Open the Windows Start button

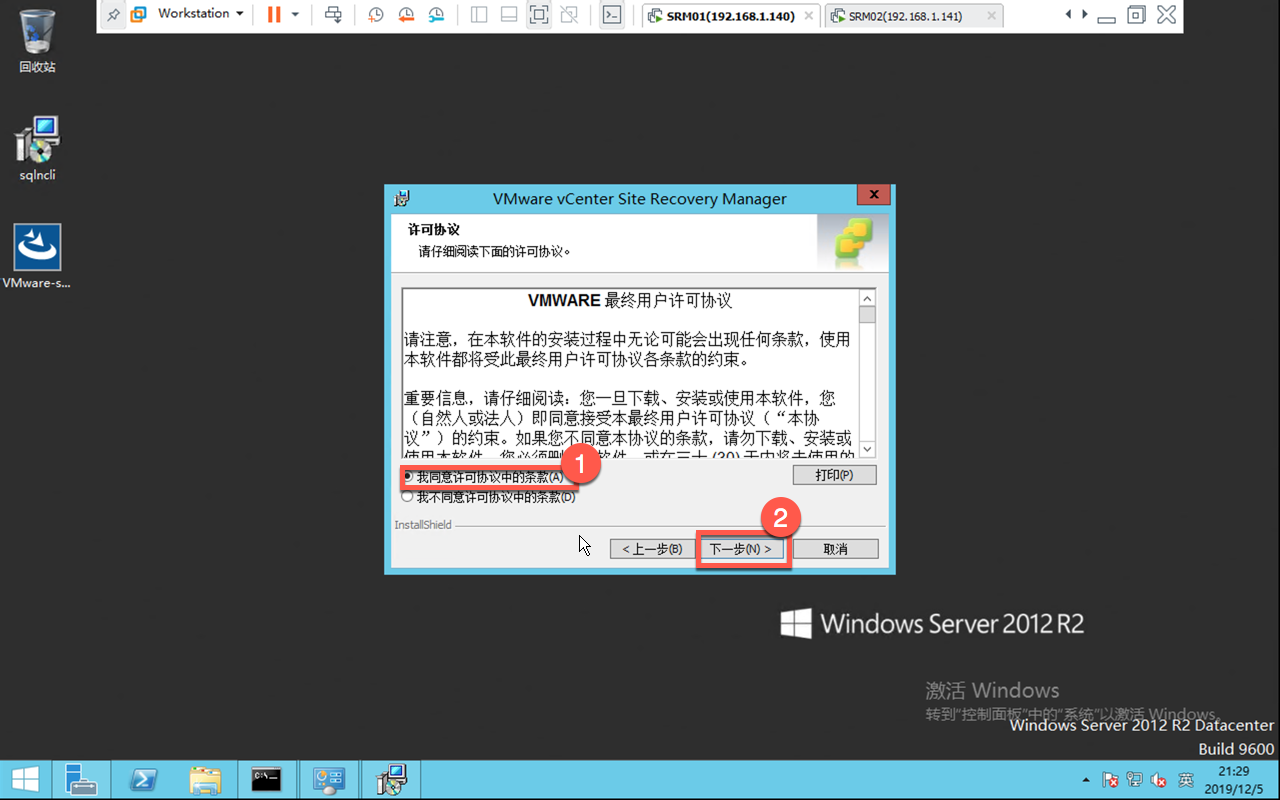25,780
